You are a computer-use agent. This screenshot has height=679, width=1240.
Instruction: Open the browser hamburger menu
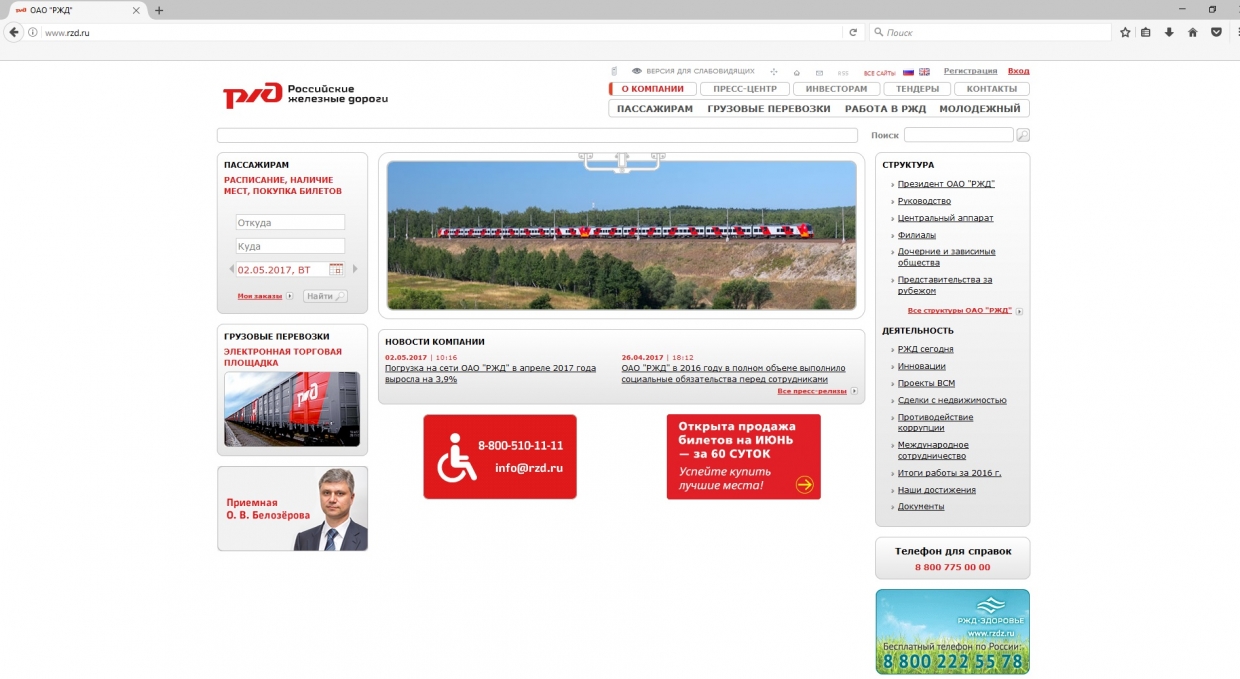point(1239,32)
